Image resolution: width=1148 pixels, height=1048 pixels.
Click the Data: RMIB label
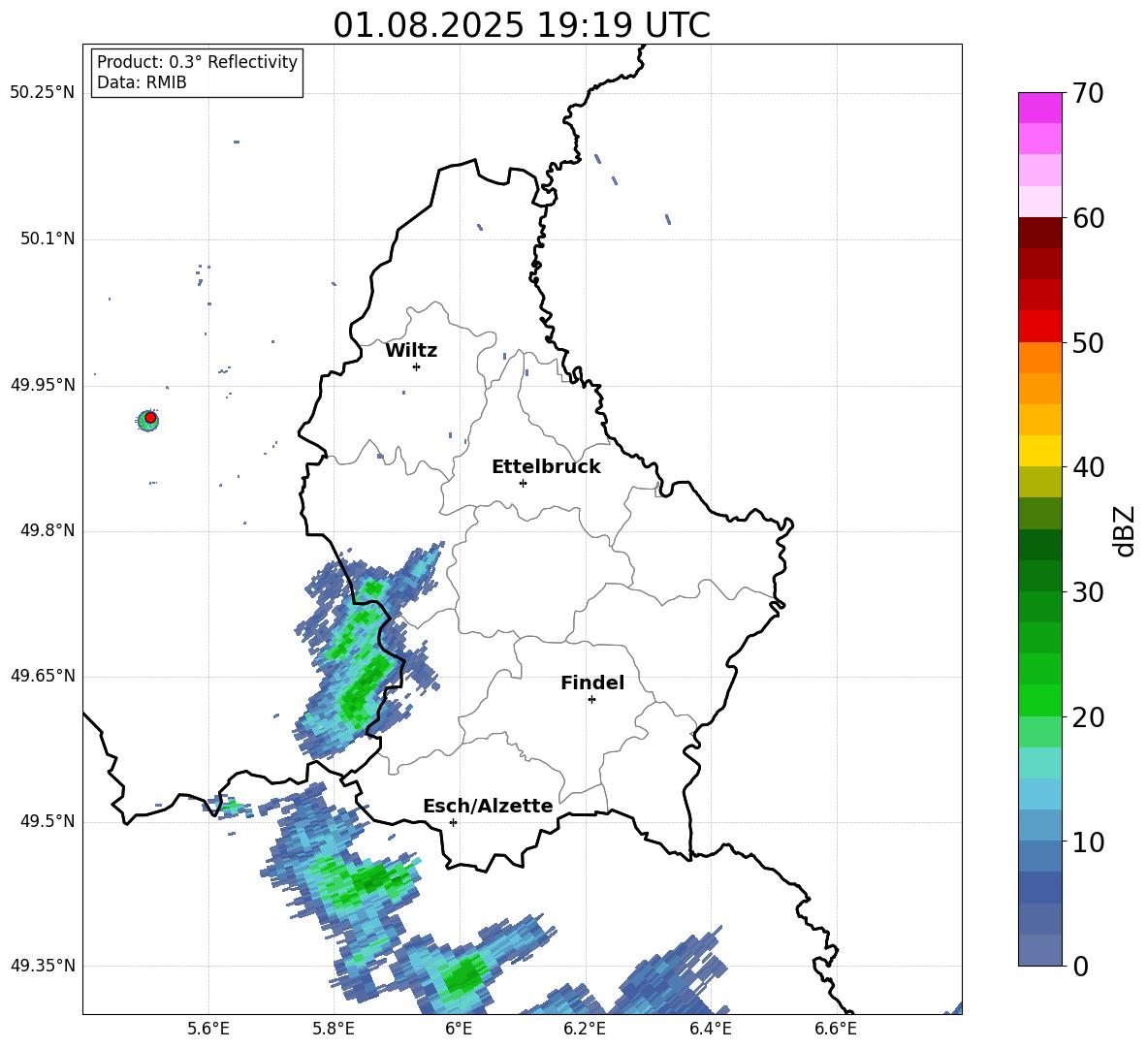point(142,82)
